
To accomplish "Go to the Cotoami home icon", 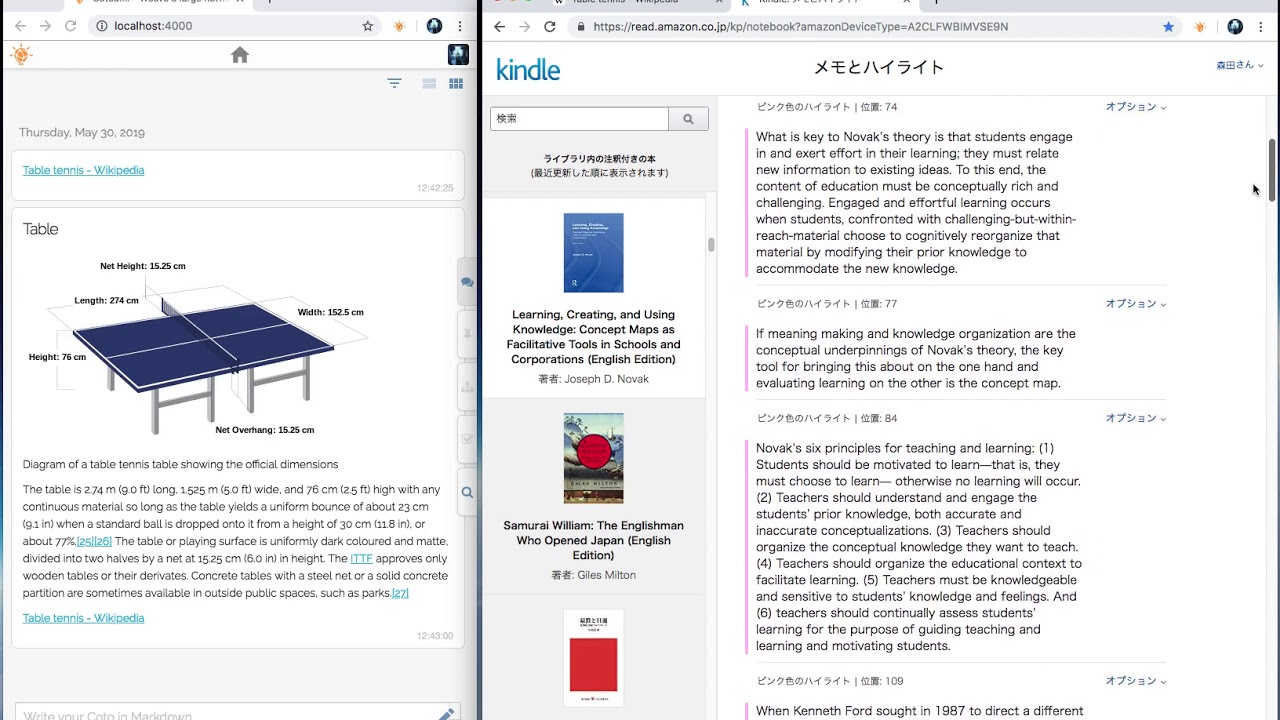I will (239, 55).
